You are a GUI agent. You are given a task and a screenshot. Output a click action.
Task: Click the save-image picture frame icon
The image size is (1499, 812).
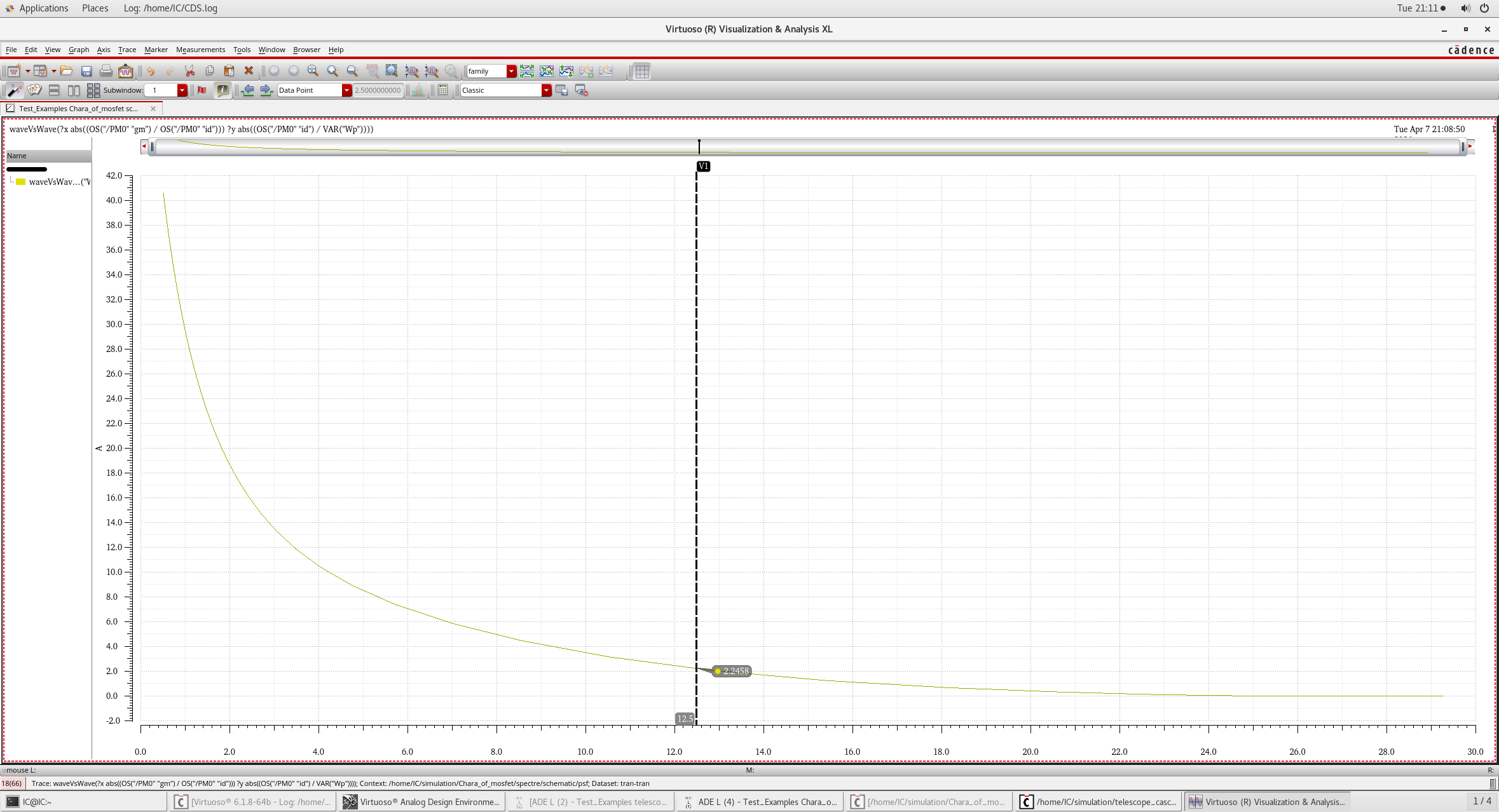126,71
